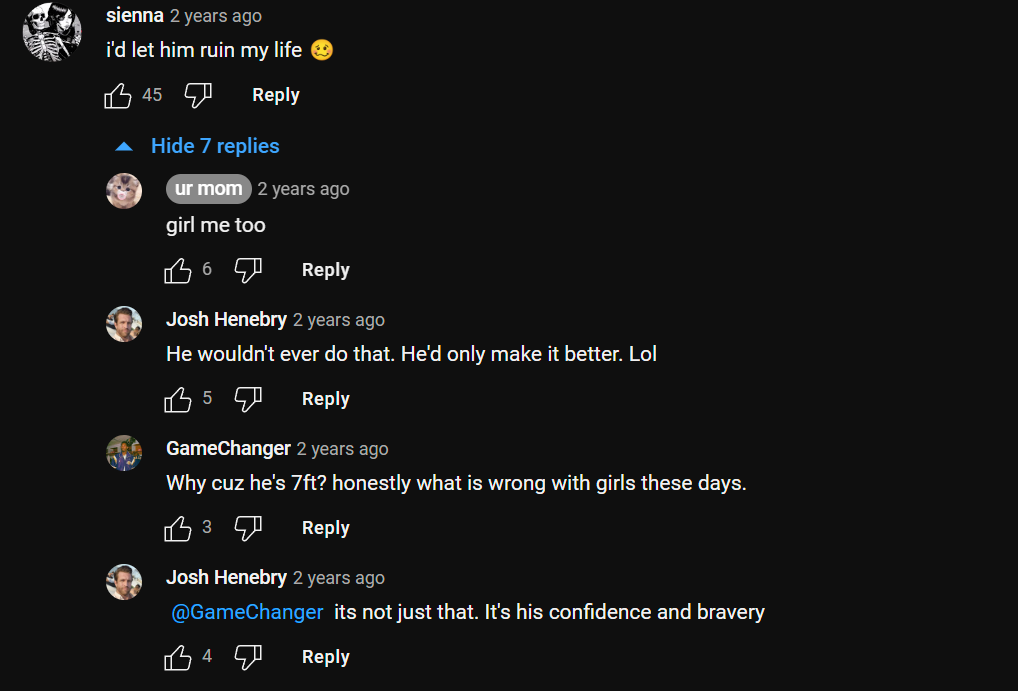Open ur mom's cat avatar
Image resolution: width=1018 pixels, height=691 pixels.
tap(124, 191)
